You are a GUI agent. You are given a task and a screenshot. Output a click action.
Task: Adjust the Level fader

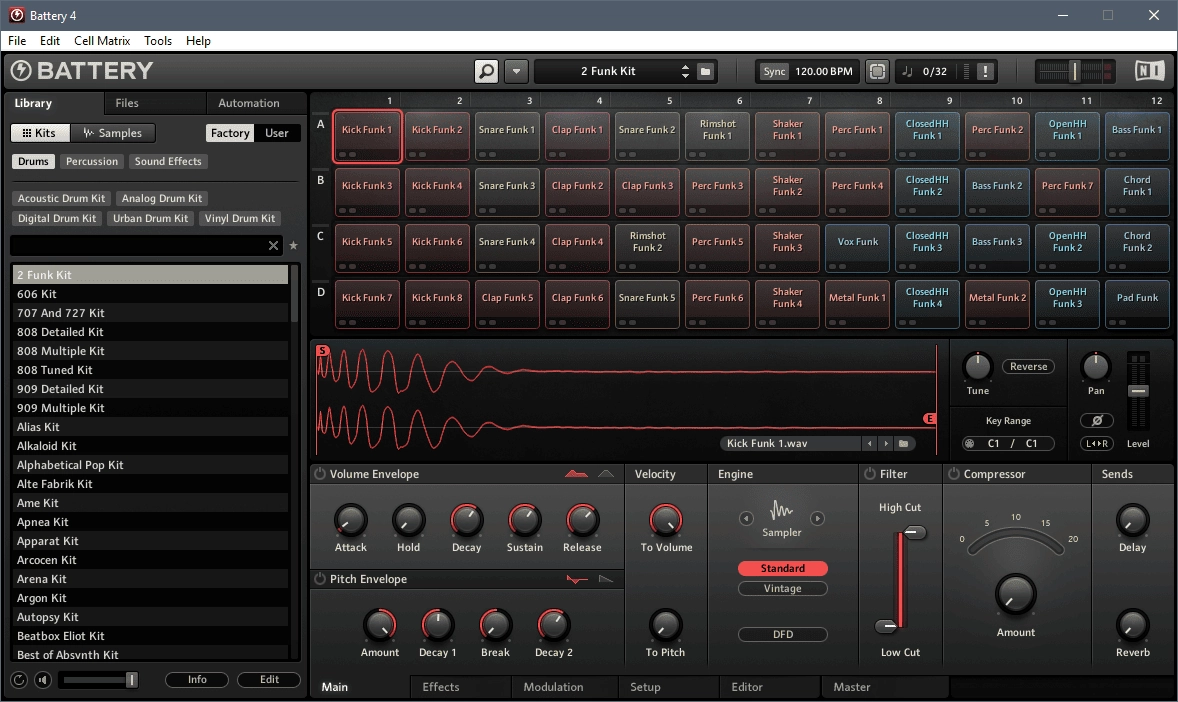click(1138, 391)
